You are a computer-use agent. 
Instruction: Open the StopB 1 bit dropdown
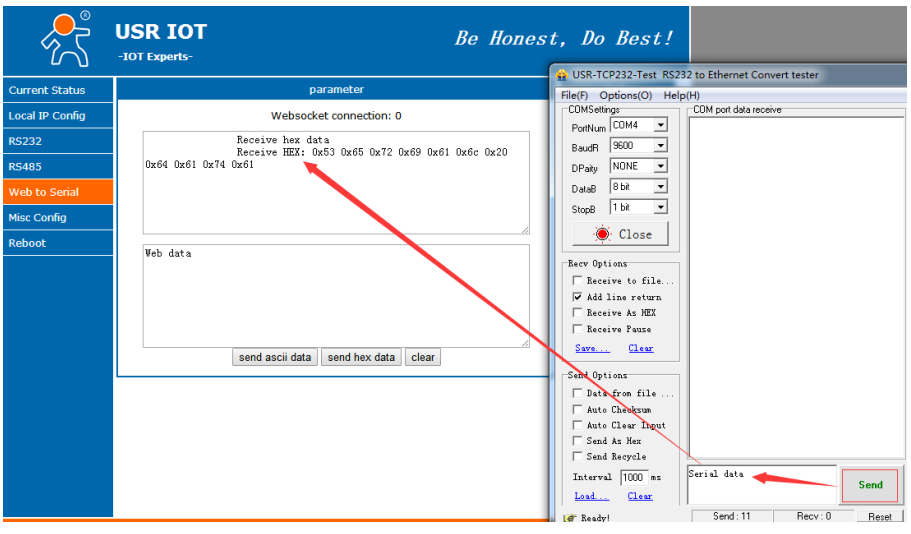pos(661,207)
